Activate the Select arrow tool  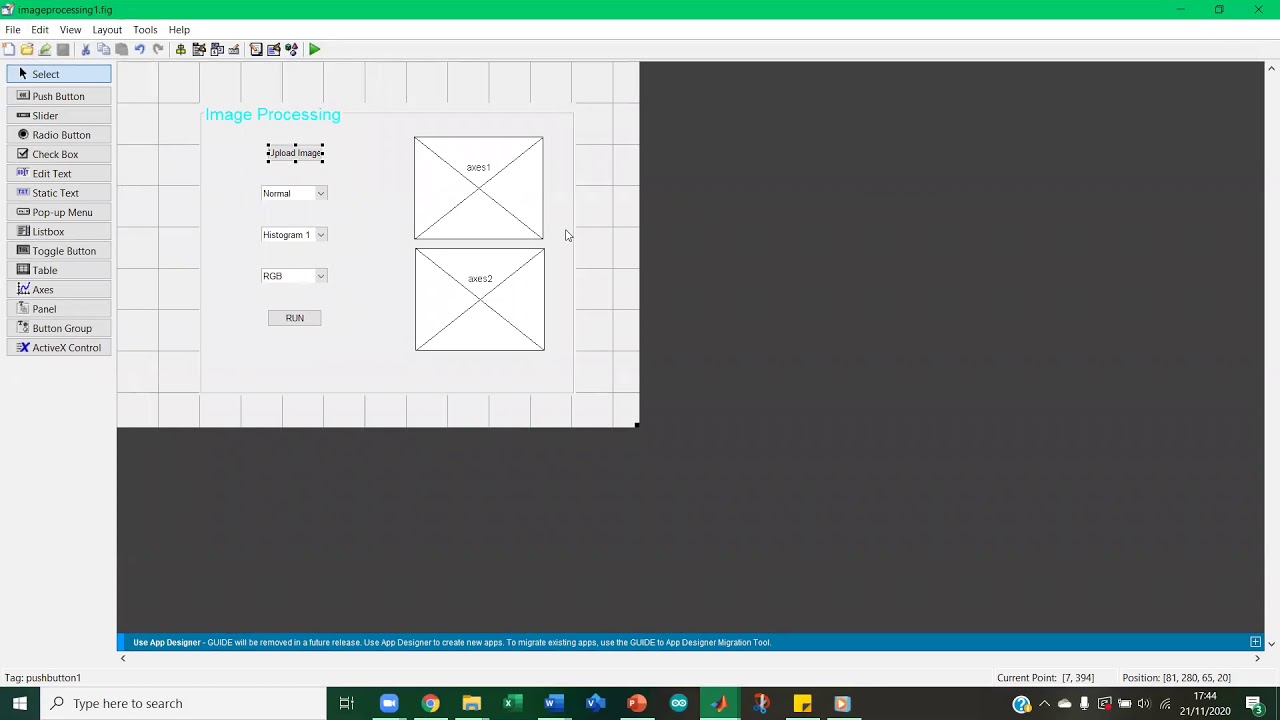point(59,74)
